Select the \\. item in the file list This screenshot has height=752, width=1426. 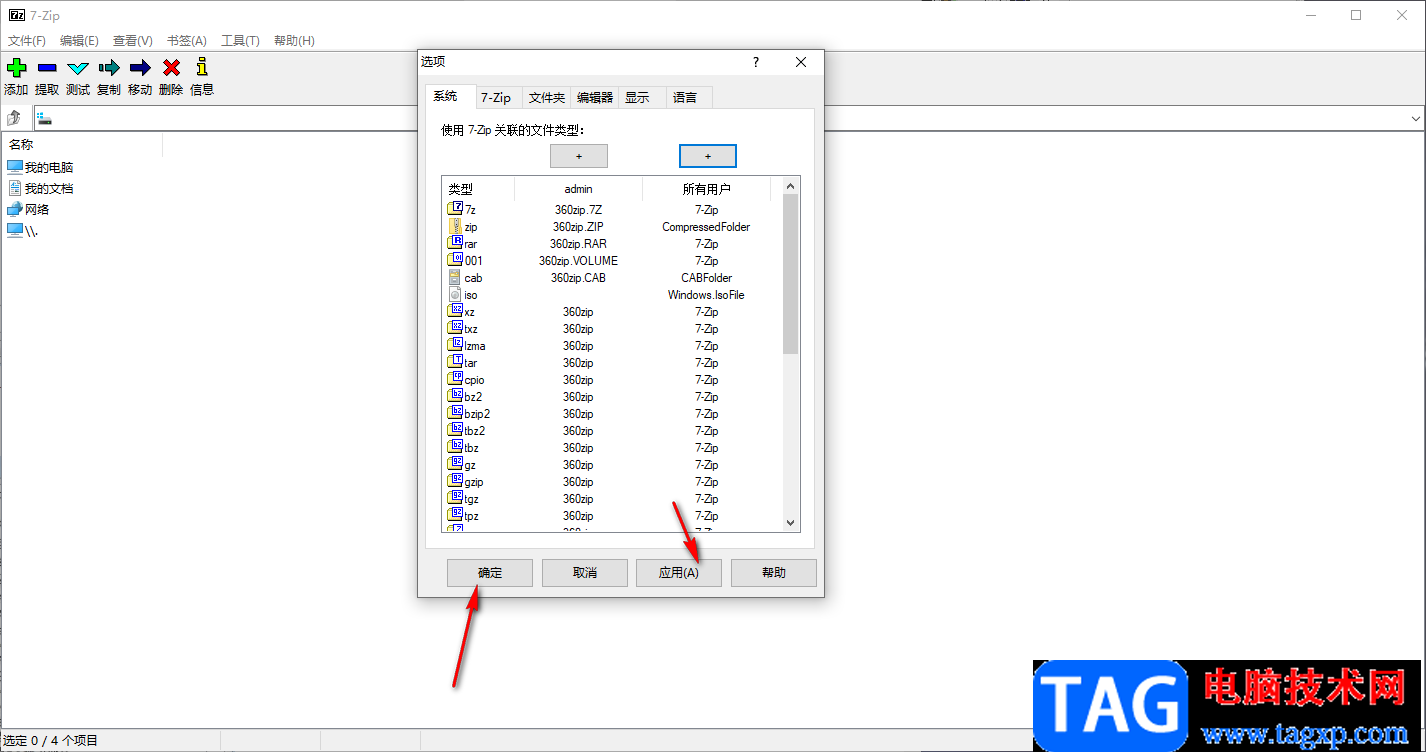pyautogui.click(x=22, y=230)
